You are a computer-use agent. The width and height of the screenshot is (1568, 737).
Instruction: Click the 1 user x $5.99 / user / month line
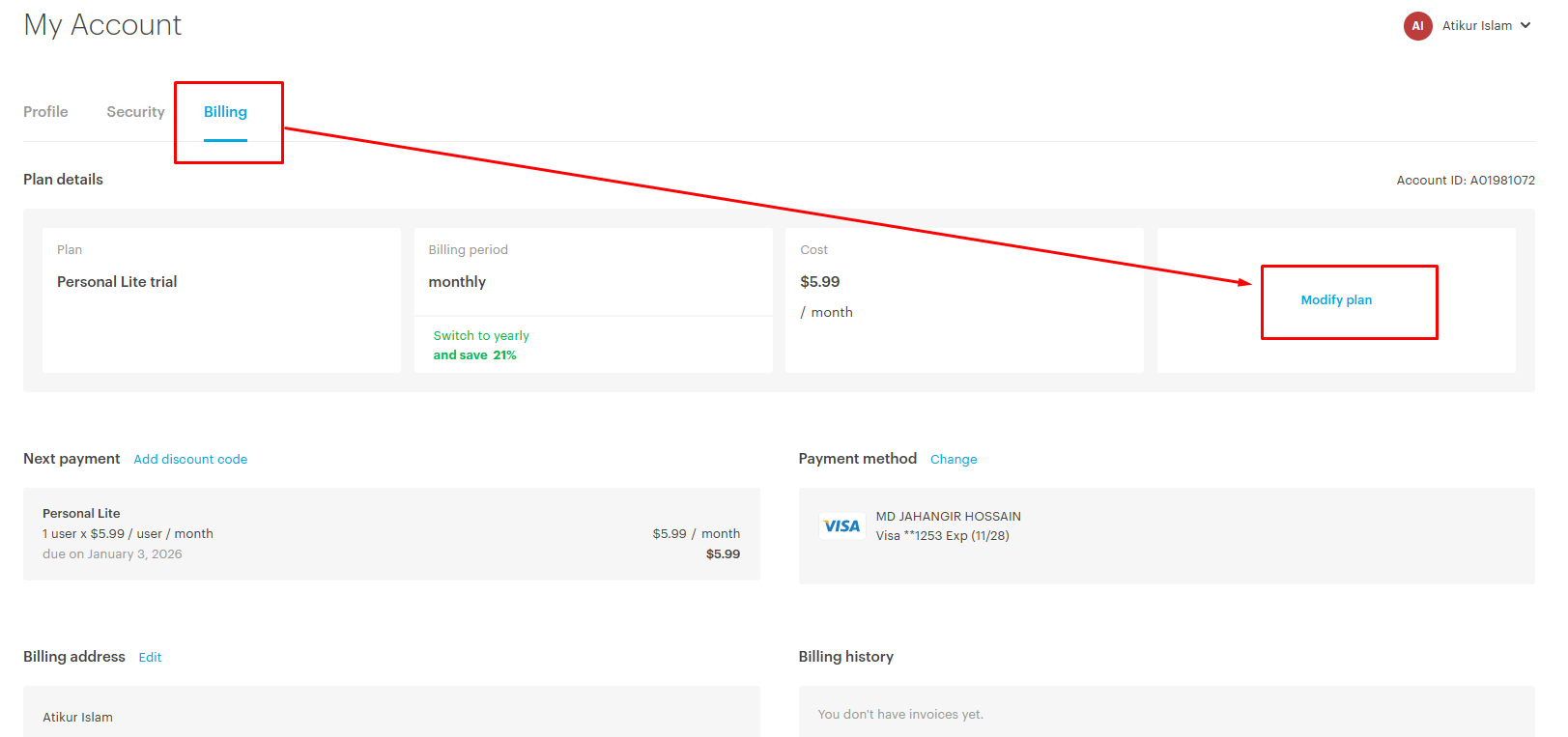pos(128,534)
